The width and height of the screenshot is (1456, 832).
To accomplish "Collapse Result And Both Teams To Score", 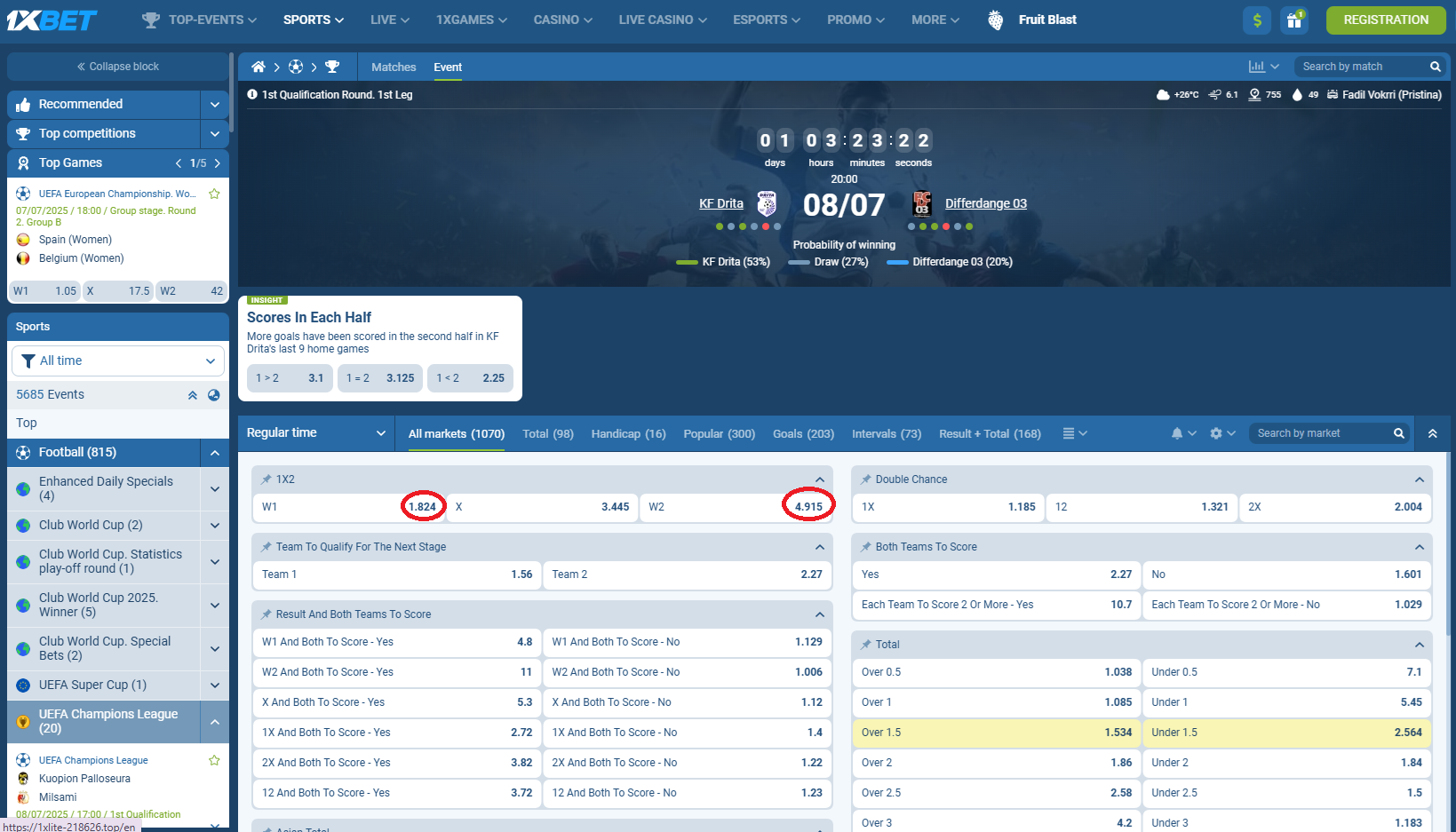I will tap(819, 614).
